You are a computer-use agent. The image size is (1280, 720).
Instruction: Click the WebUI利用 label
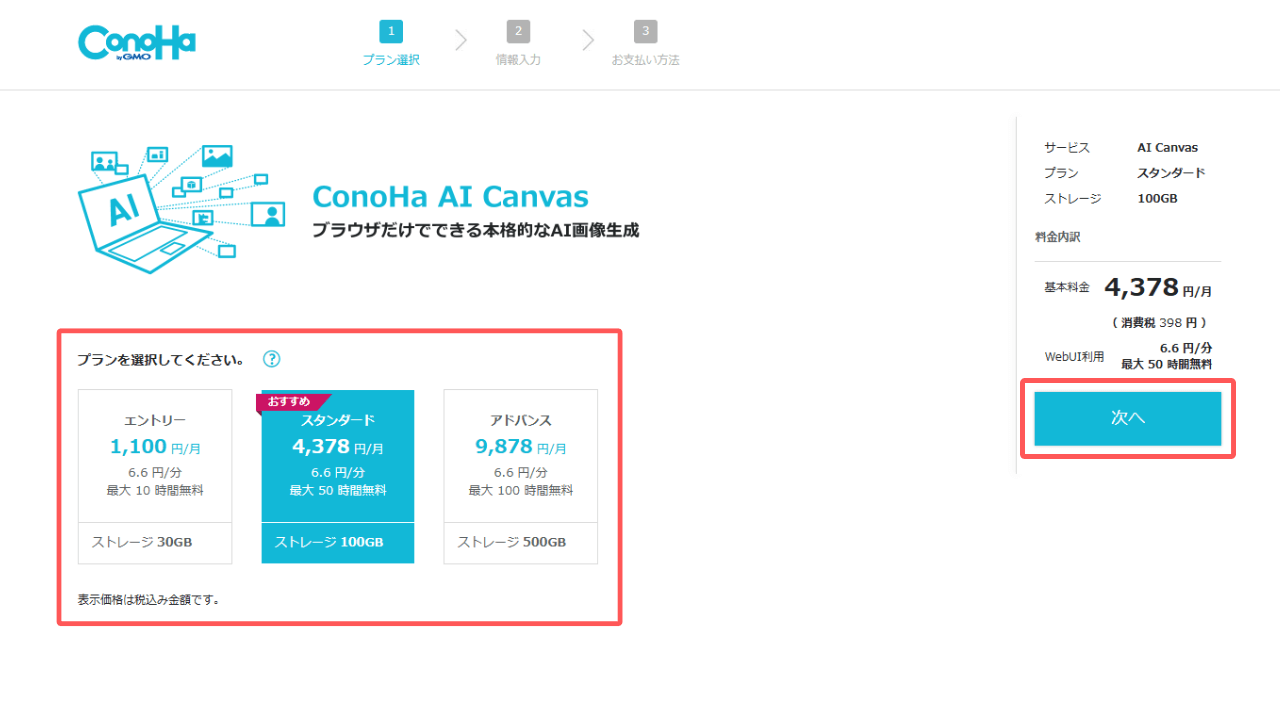coord(1074,356)
